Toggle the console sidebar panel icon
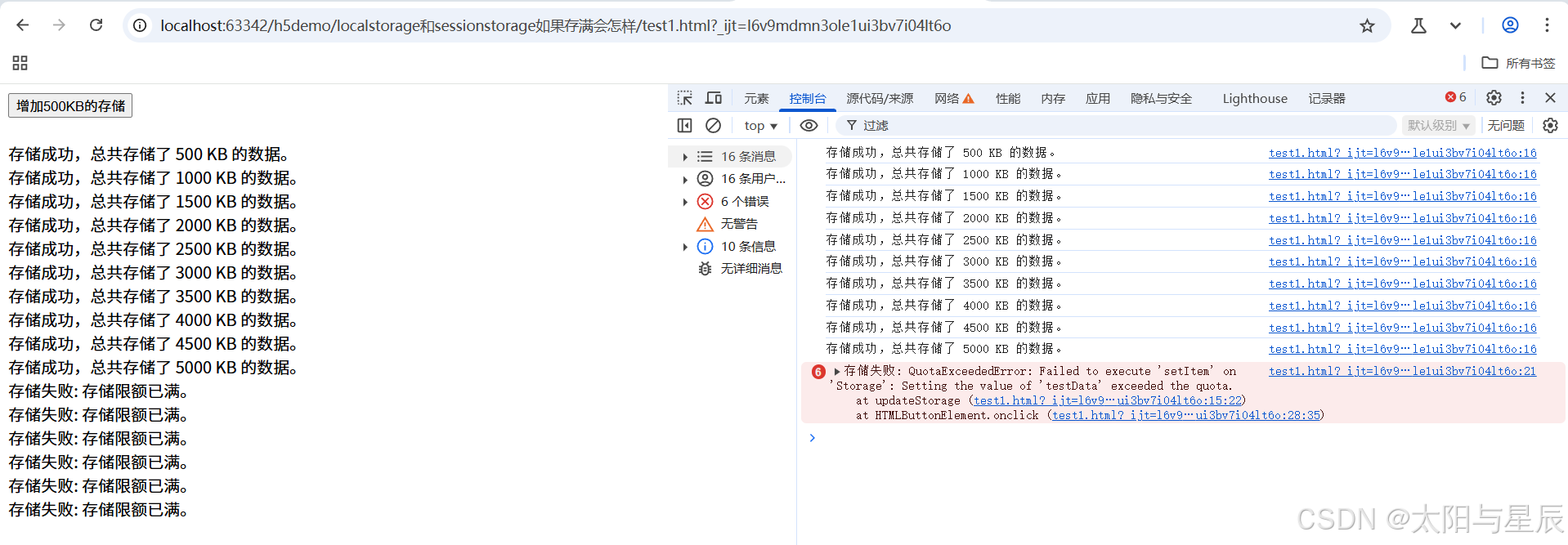1568x545 pixels. pyautogui.click(x=685, y=125)
